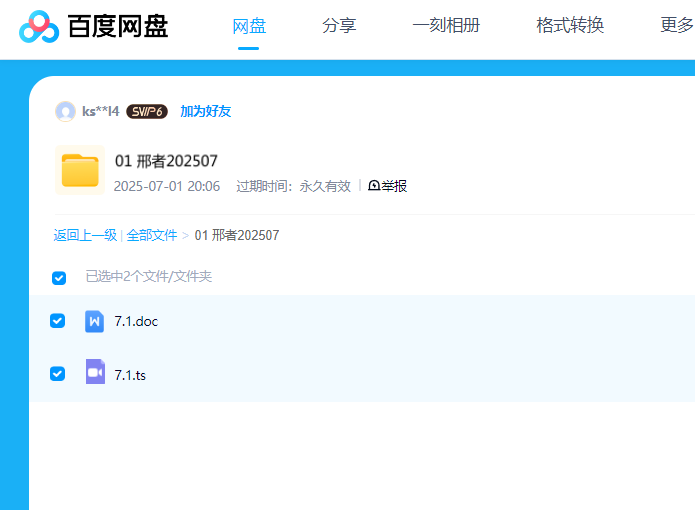The image size is (695, 510).
Task: Open the 7.1.ts file name
Action: pyautogui.click(x=130, y=375)
